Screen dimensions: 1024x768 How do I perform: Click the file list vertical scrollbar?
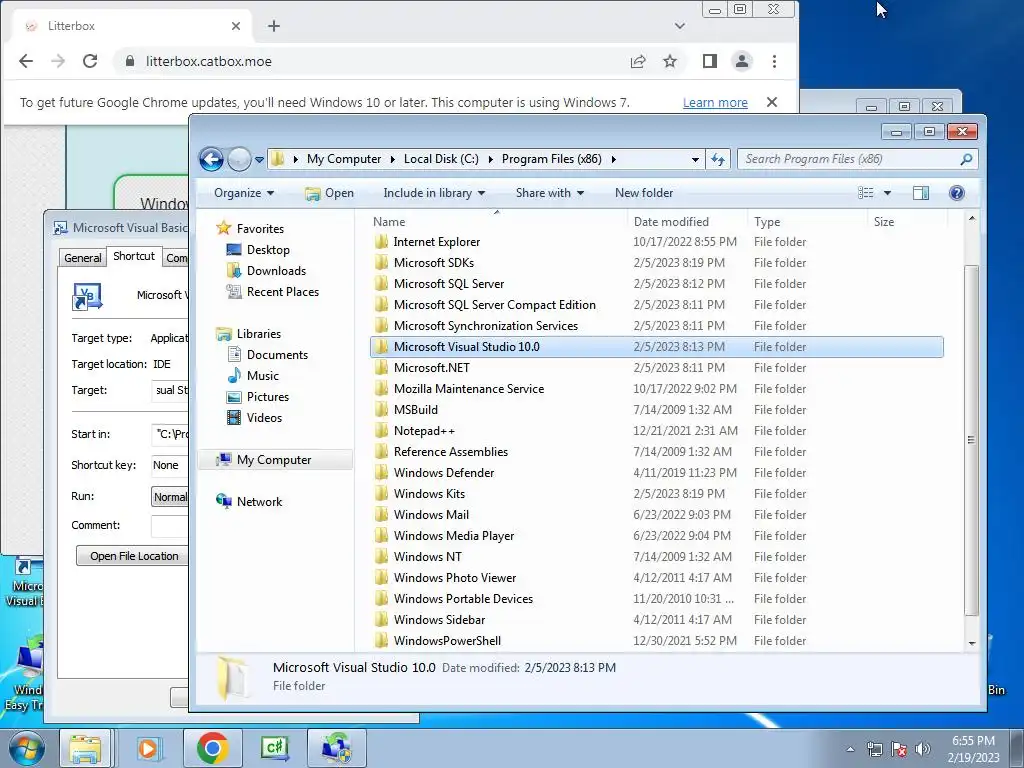pyautogui.click(x=971, y=440)
